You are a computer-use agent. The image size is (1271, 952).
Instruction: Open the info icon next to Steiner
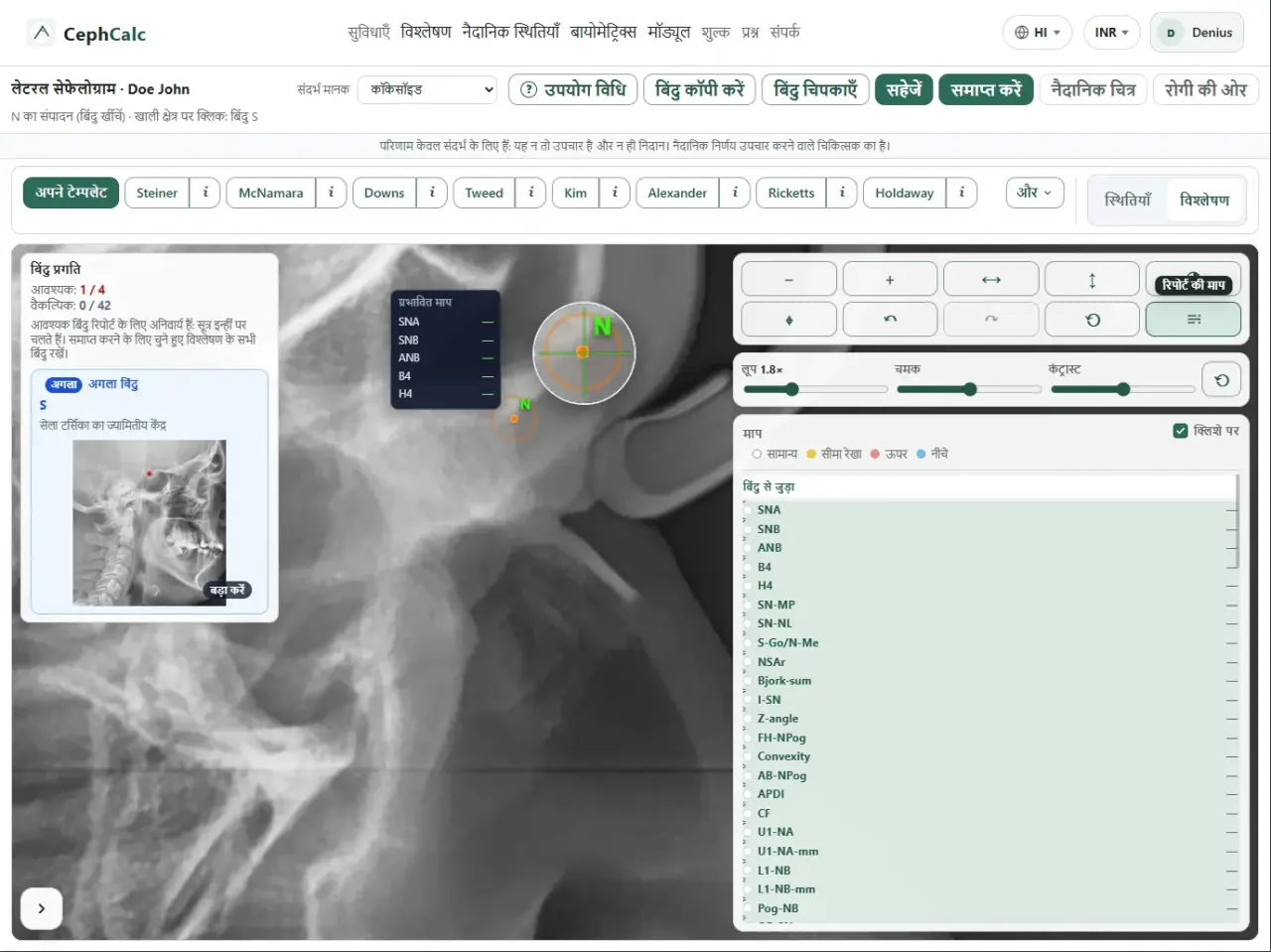pyautogui.click(x=206, y=193)
